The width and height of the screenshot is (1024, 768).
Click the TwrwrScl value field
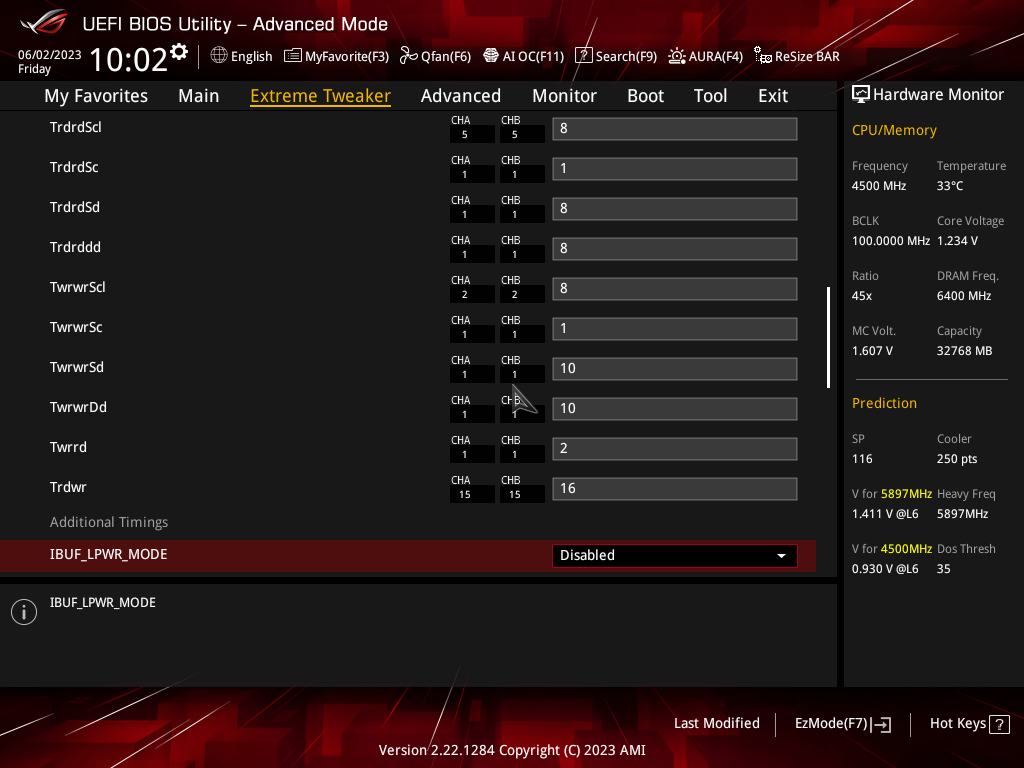pyautogui.click(x=675, y=289)
